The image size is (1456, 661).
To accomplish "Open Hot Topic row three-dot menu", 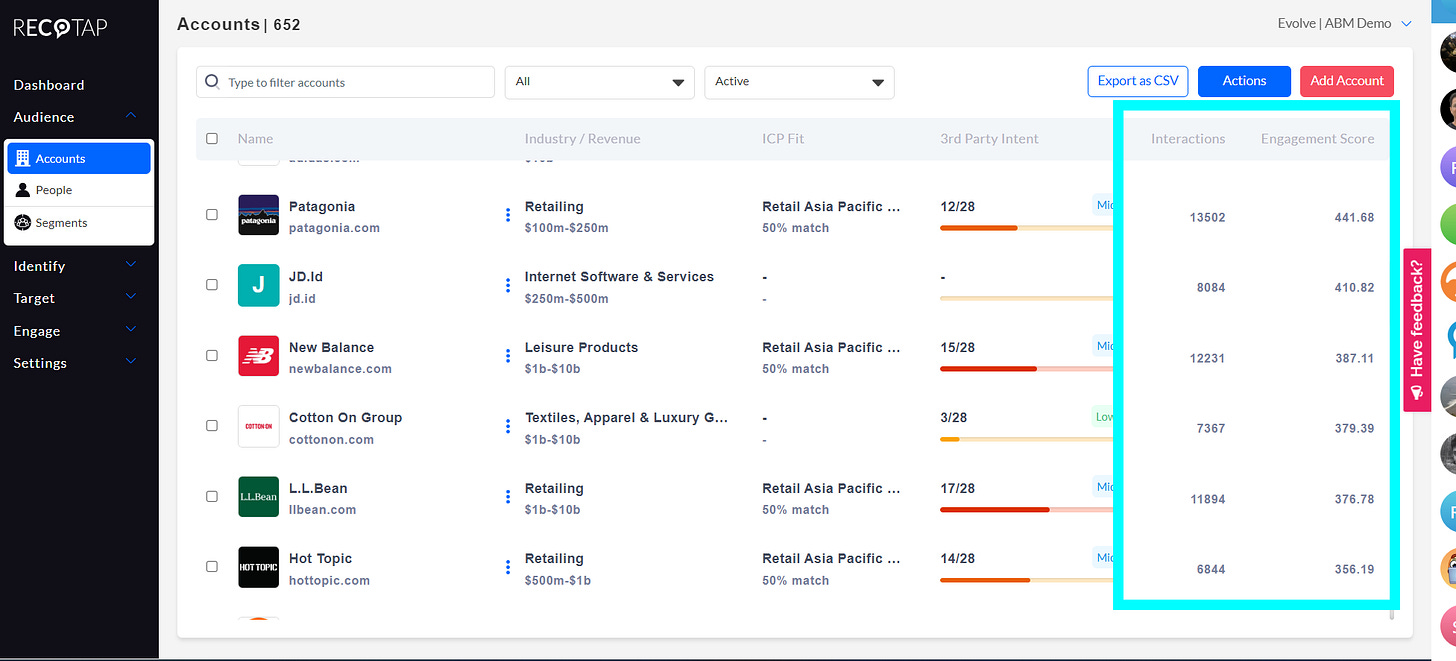I will [508, 567].
